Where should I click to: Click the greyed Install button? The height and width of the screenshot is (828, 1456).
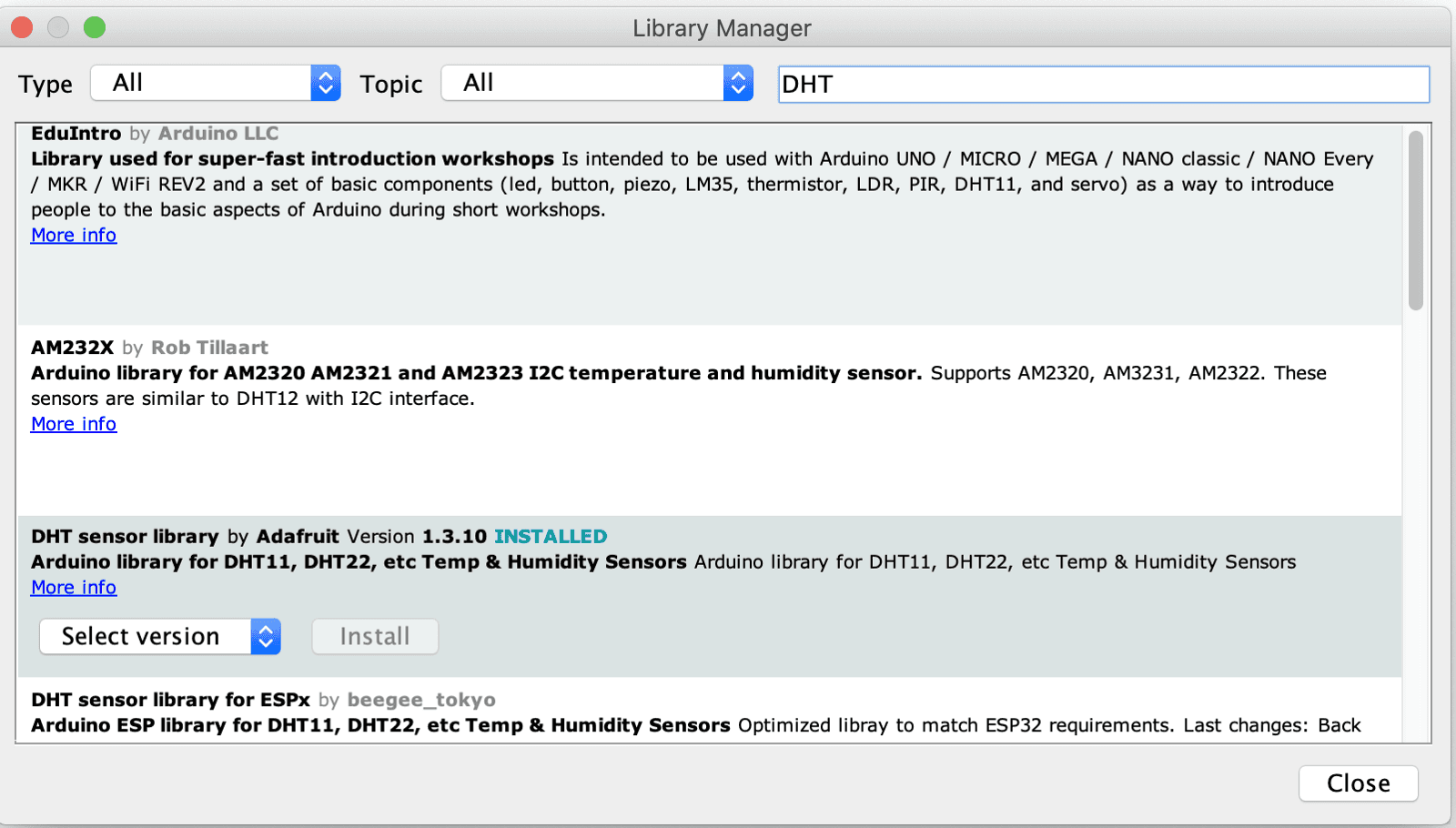tap(375, 637)
